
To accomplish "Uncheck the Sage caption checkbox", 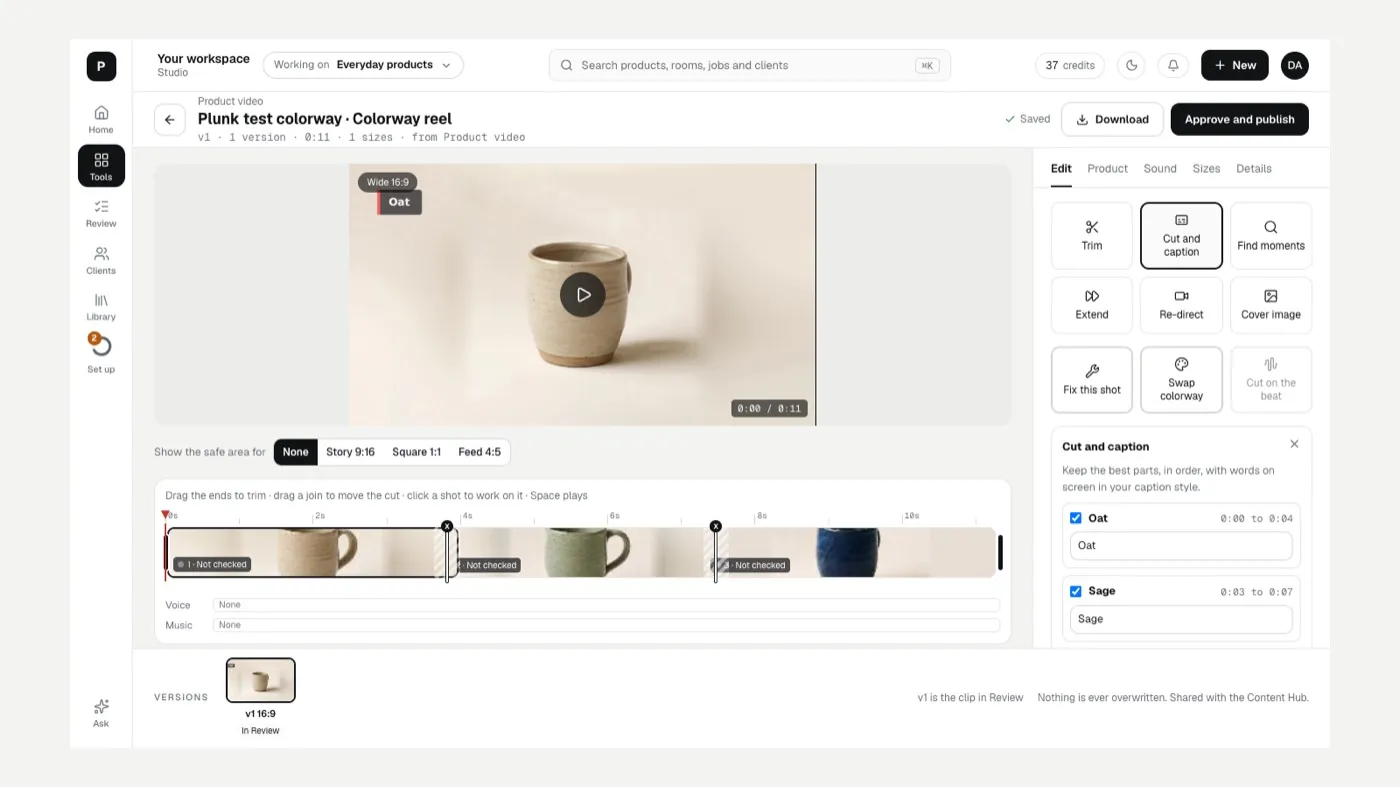I will click(1076, 591).
